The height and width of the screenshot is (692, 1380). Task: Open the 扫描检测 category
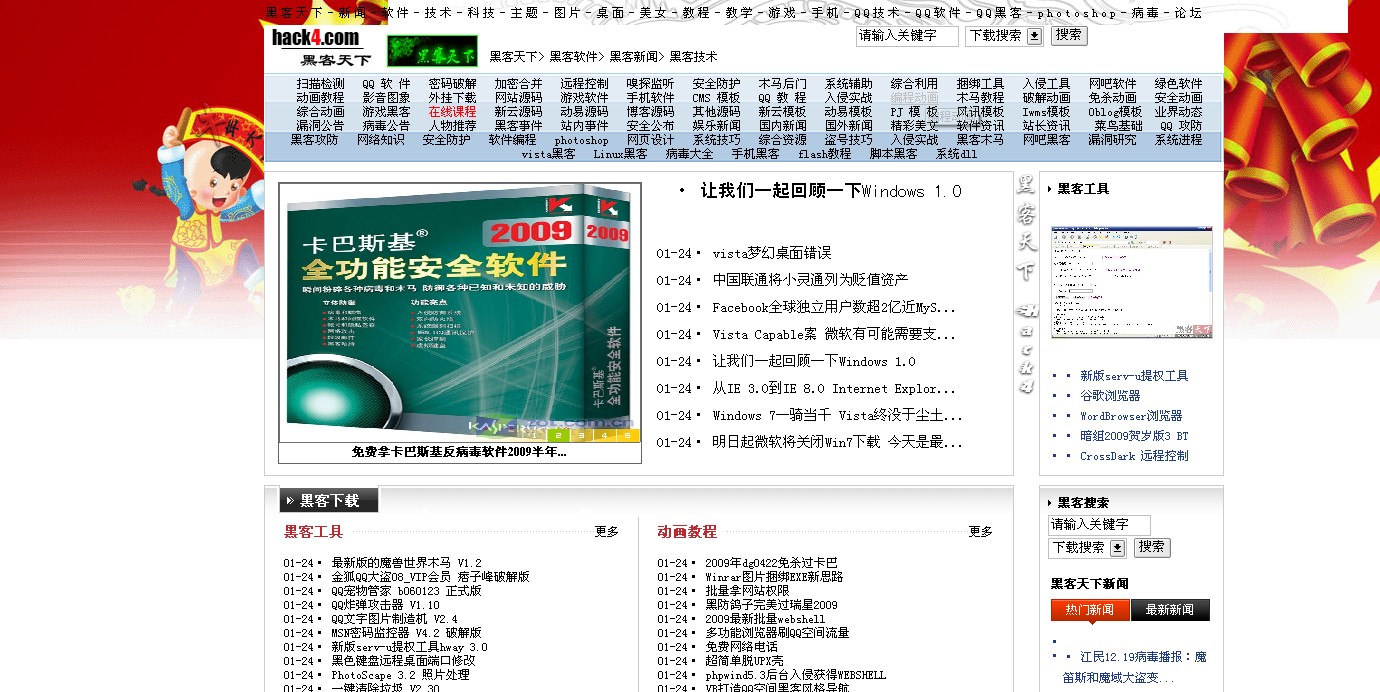pyautogui.click(x=320, y=84)
